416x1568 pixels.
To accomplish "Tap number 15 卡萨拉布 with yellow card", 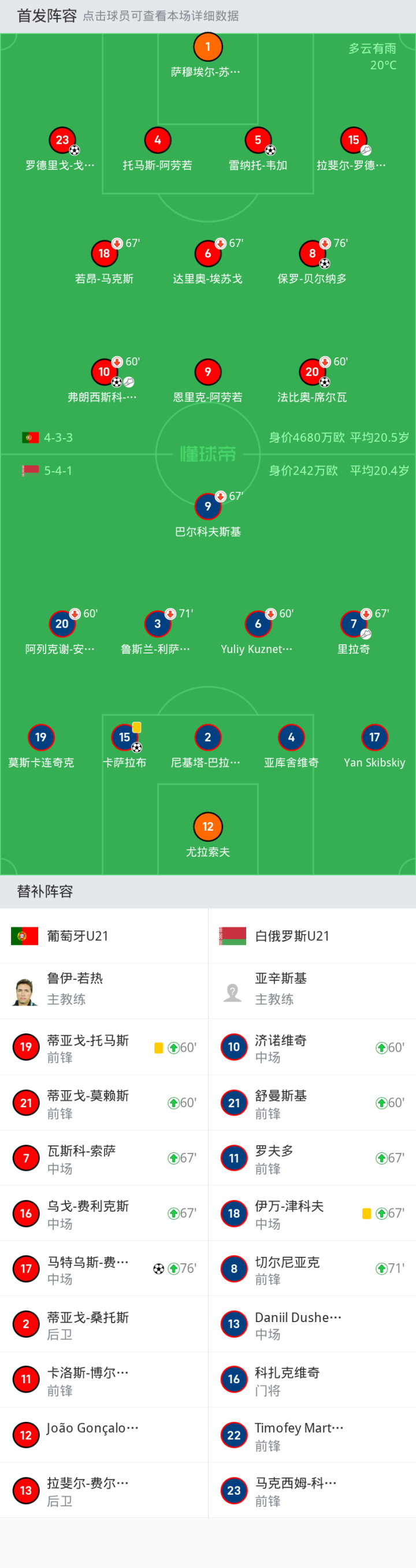I will coord(125,738).
